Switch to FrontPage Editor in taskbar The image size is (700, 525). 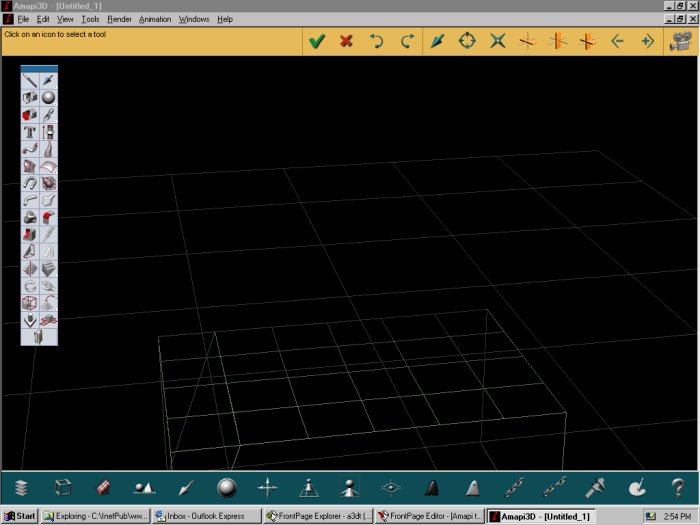[429, 516]
